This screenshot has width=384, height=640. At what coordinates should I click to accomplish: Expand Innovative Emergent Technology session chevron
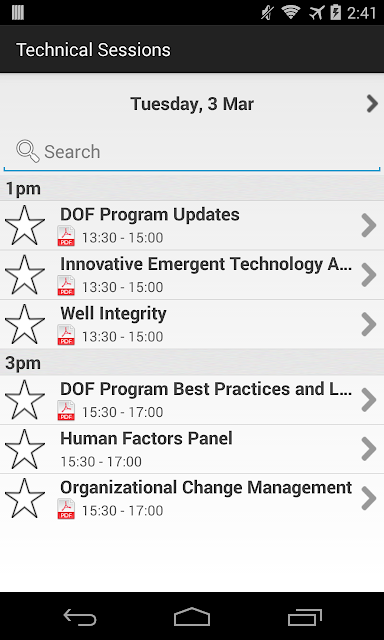tap(369, 275)
